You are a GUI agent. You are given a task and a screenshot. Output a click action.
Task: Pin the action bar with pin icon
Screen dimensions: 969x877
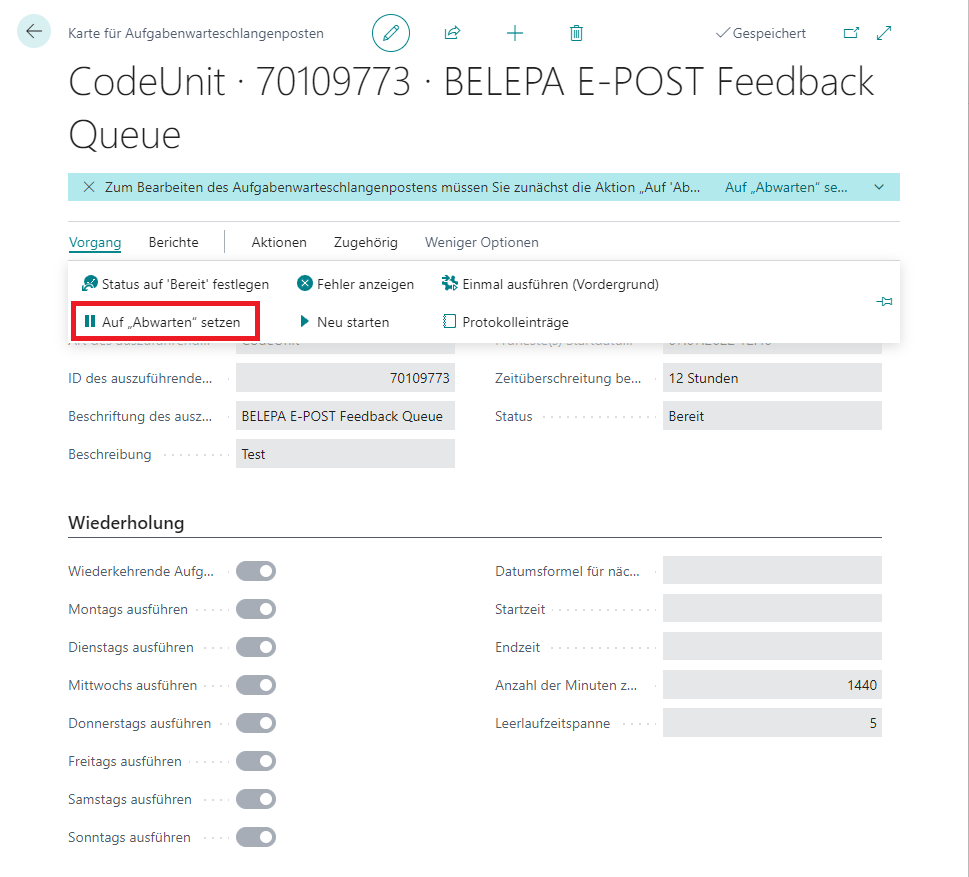[884, 302]
